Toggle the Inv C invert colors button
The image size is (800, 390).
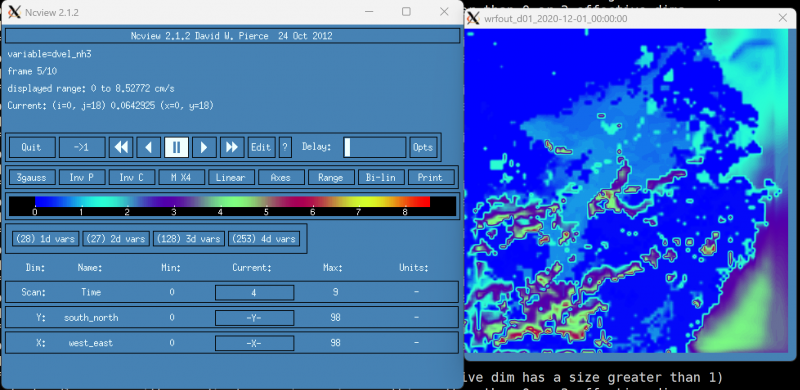click(132, 178)
